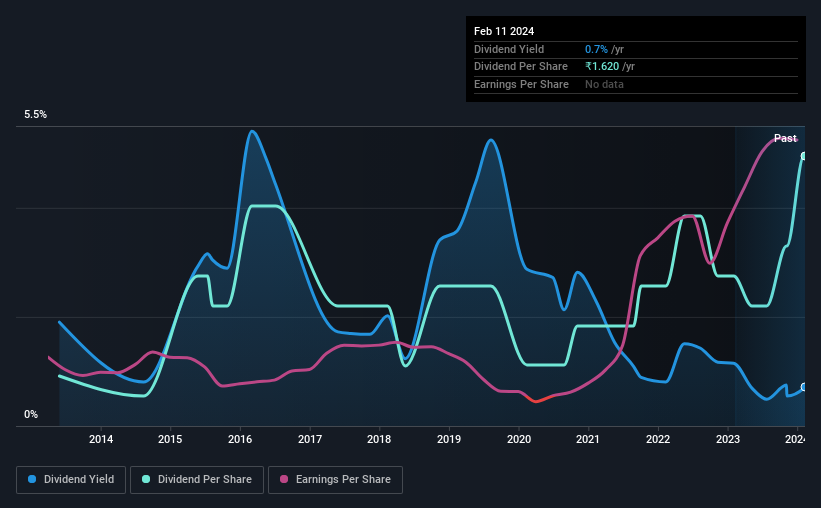Viewport: 821px width, 508px height.
Task: Click the 0.7% Dividend Yield tooltip value
Action: tap(596, 49)
